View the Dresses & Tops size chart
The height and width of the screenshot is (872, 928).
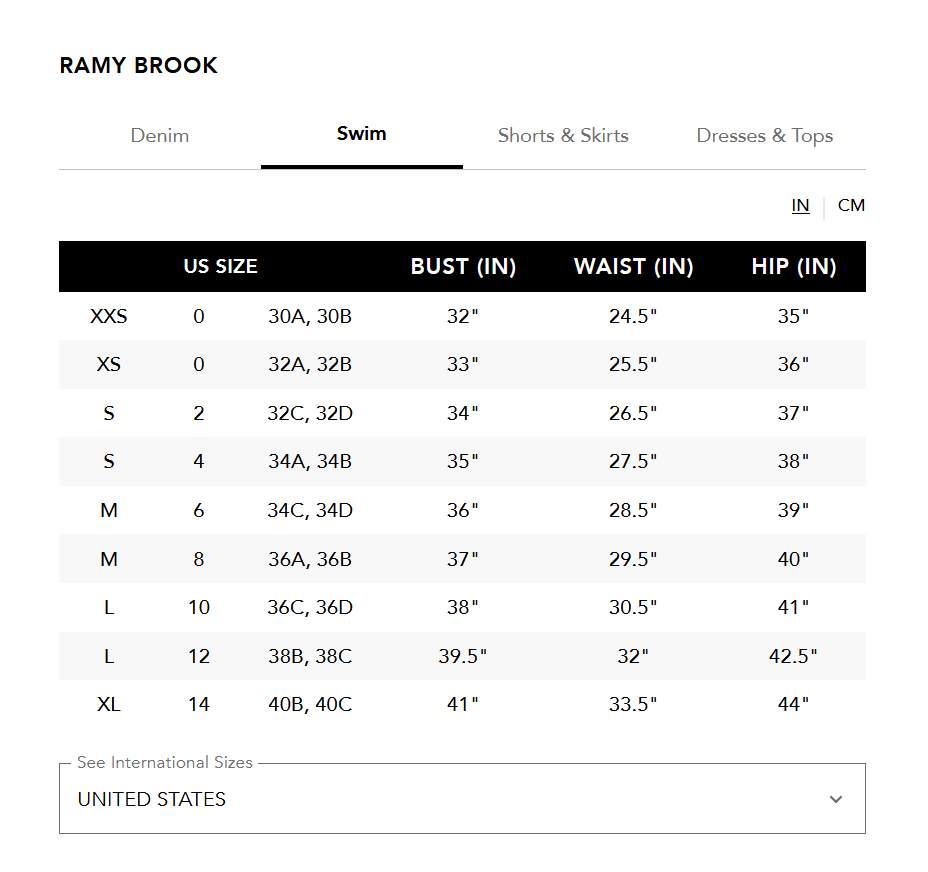point(764,135)
